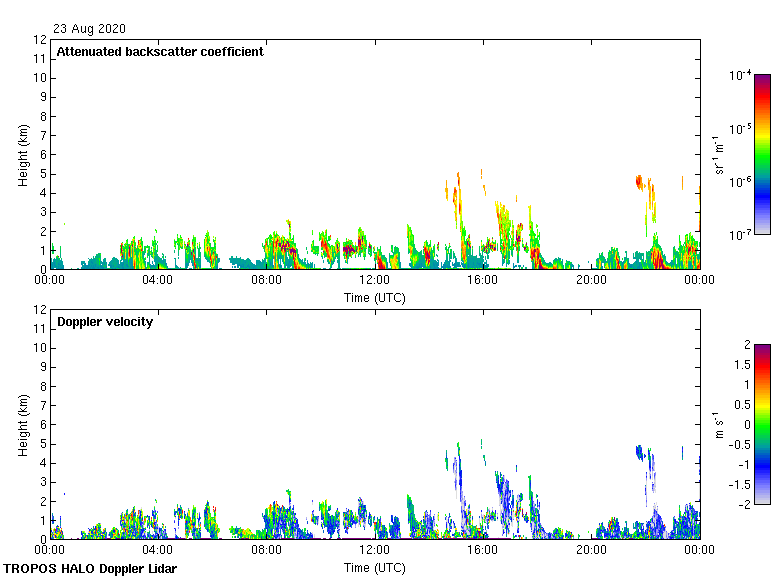Click the "TROPOS HALO Doppler Lidar" footer text
Screen dimensions: 780x580
pyautogui.click(x=90, y=569)
